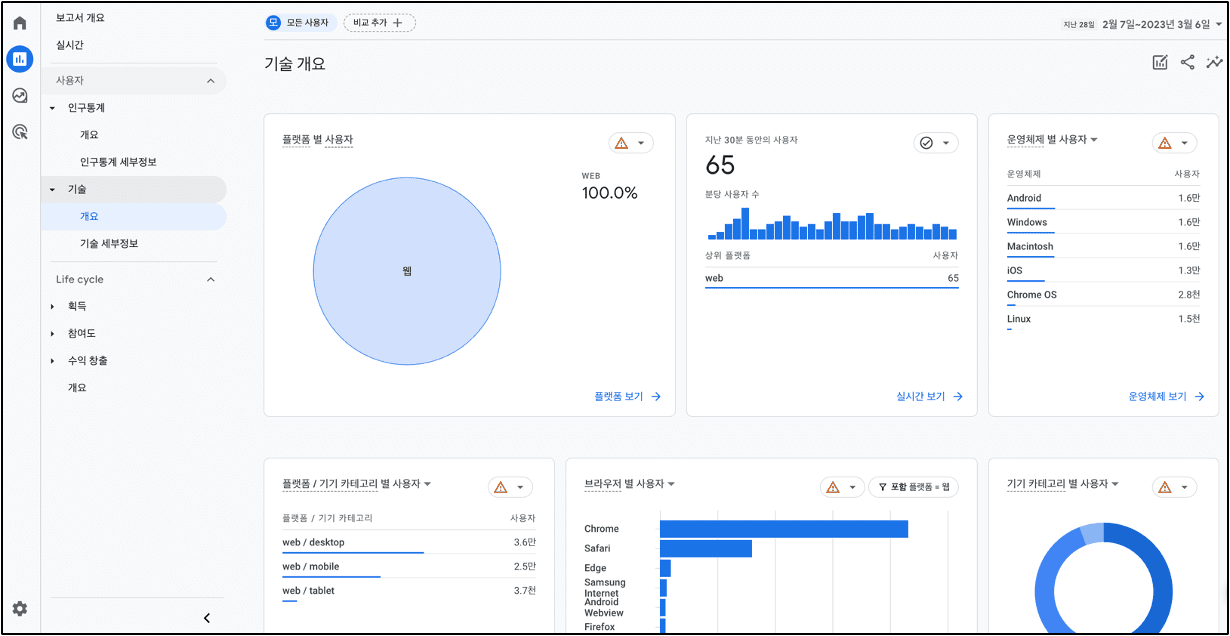Add a comparison with 비교 추가 button

pyautogui.click(x=379, y=22)
